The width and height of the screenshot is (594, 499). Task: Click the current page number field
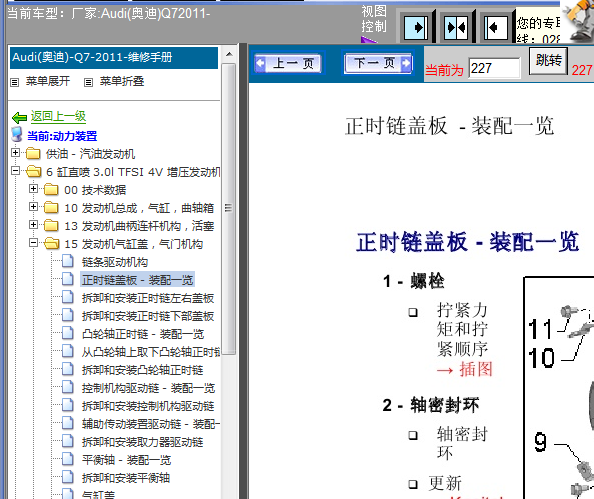(494, 69)
